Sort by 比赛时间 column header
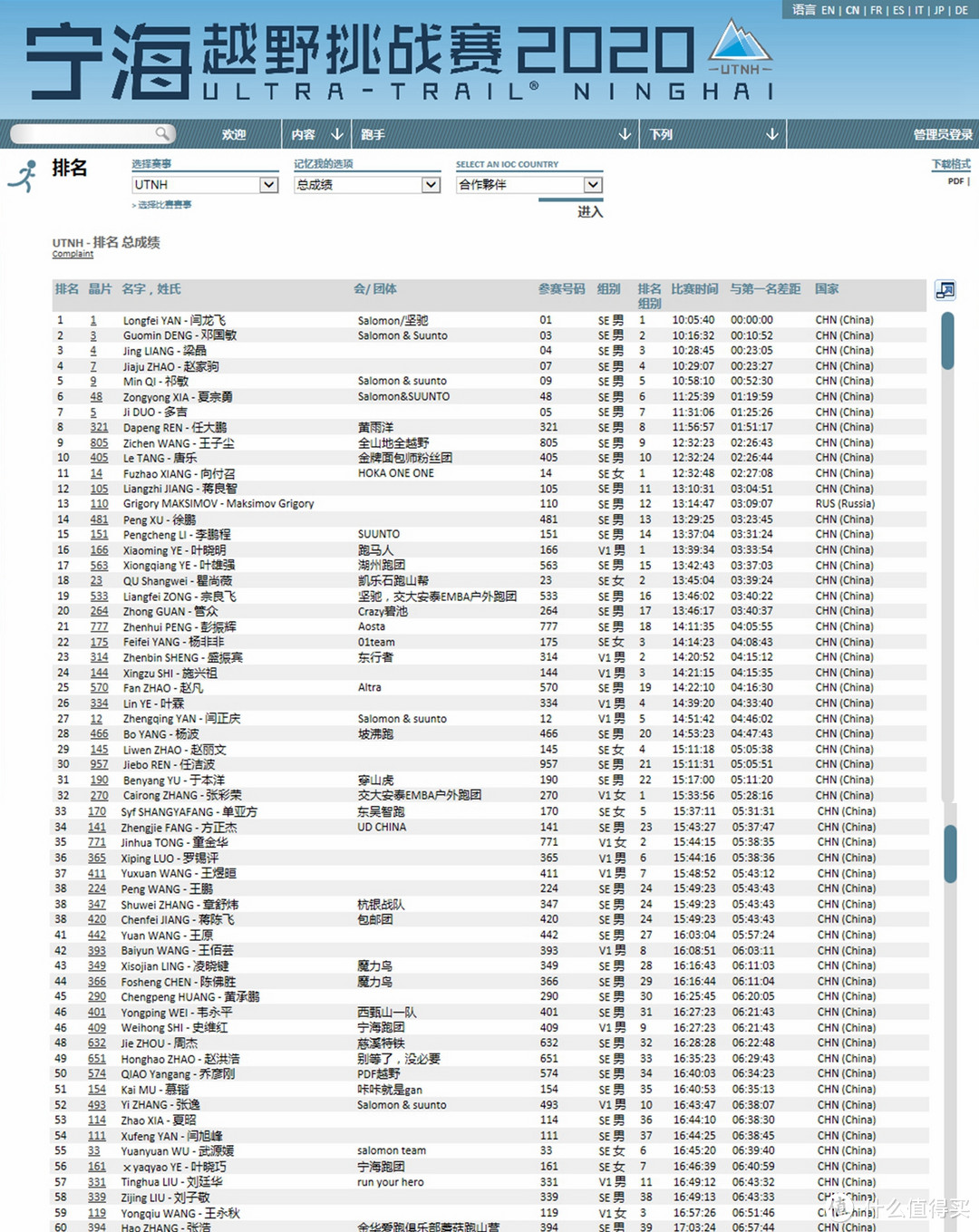The image size is (979, 1232). tap(694, 289)
